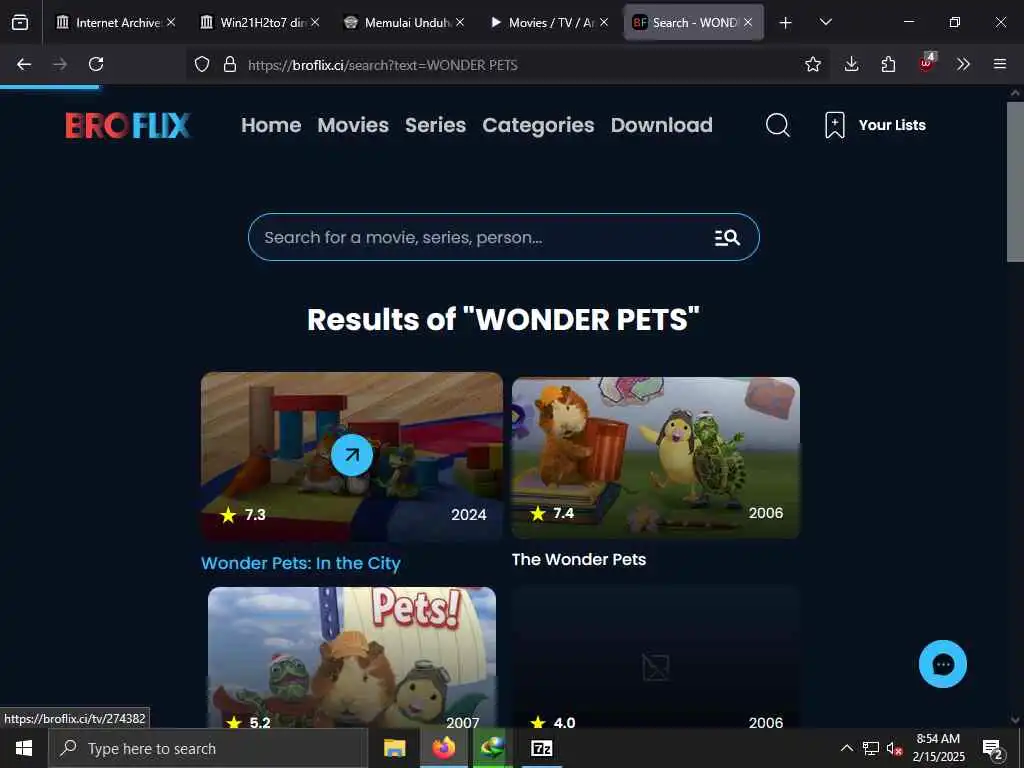Open Internet Download Manager taskbar icon

pos(492,748)
